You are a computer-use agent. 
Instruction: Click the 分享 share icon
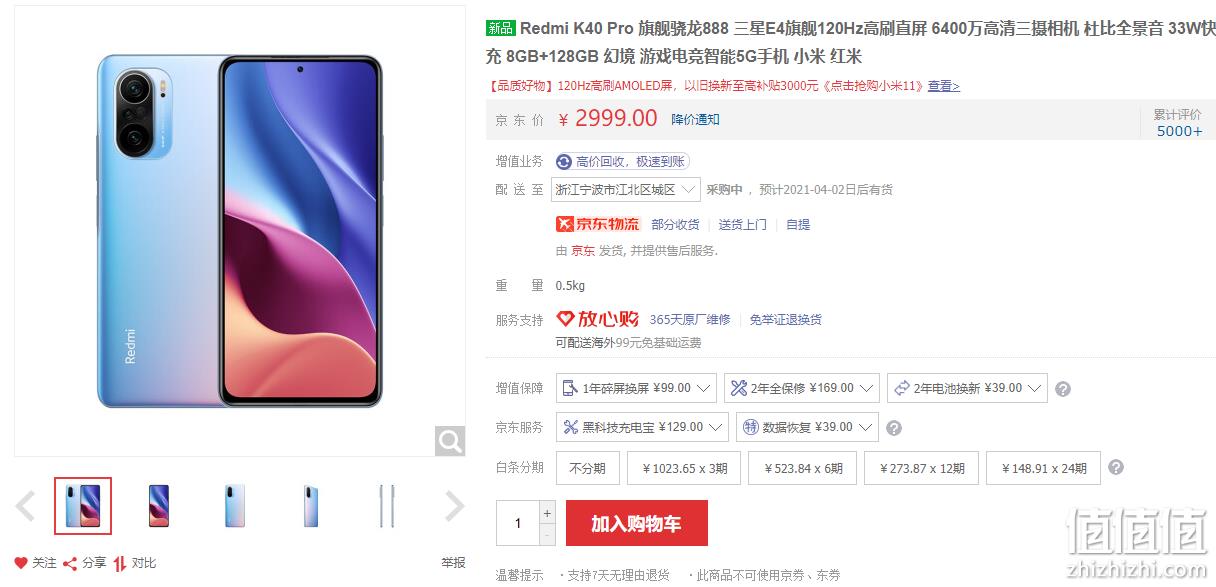pos(70,563)
